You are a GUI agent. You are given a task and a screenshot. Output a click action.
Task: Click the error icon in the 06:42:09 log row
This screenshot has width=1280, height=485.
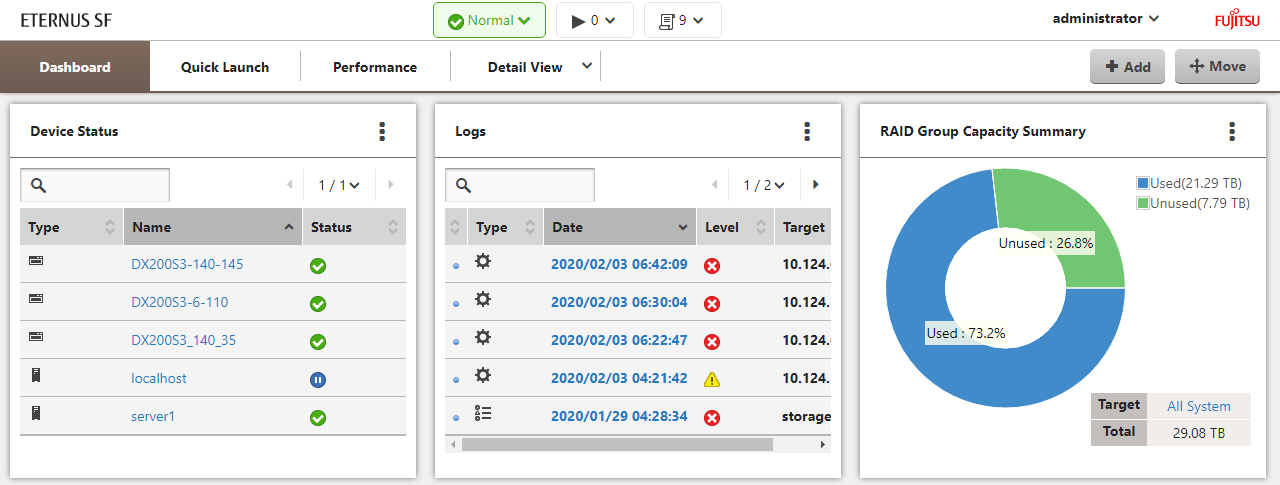(x=712, y=266)
